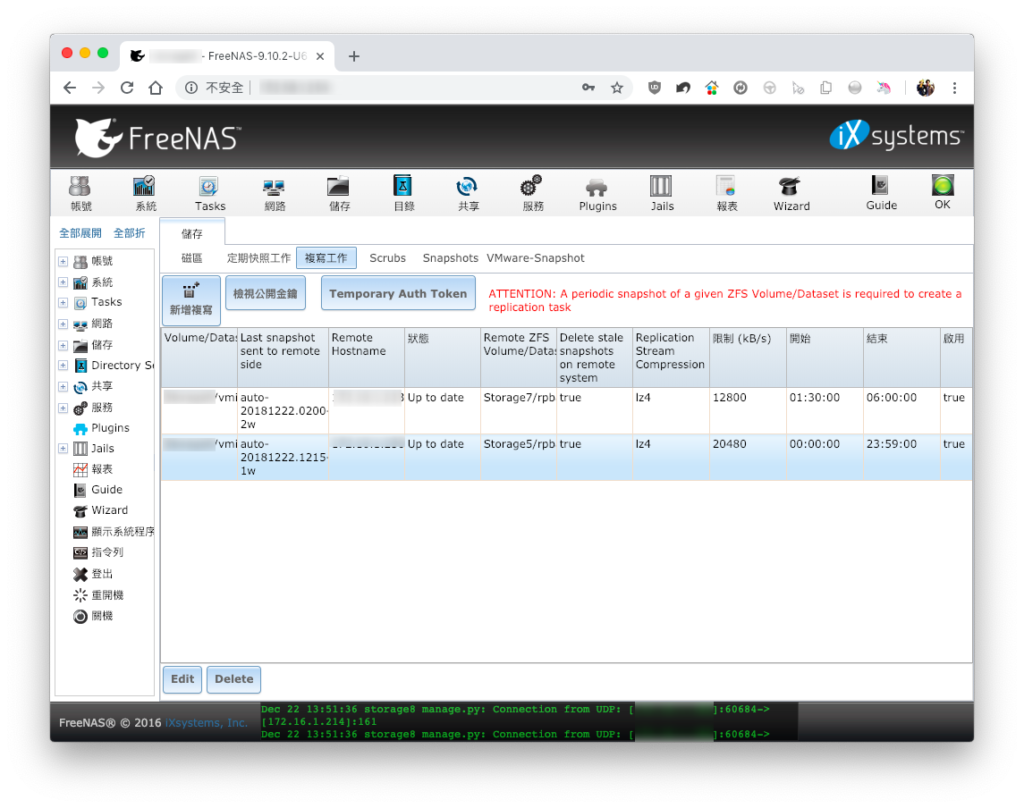
Task: Click the iXsystems logo in the header
Action: (x=896, y=135)
